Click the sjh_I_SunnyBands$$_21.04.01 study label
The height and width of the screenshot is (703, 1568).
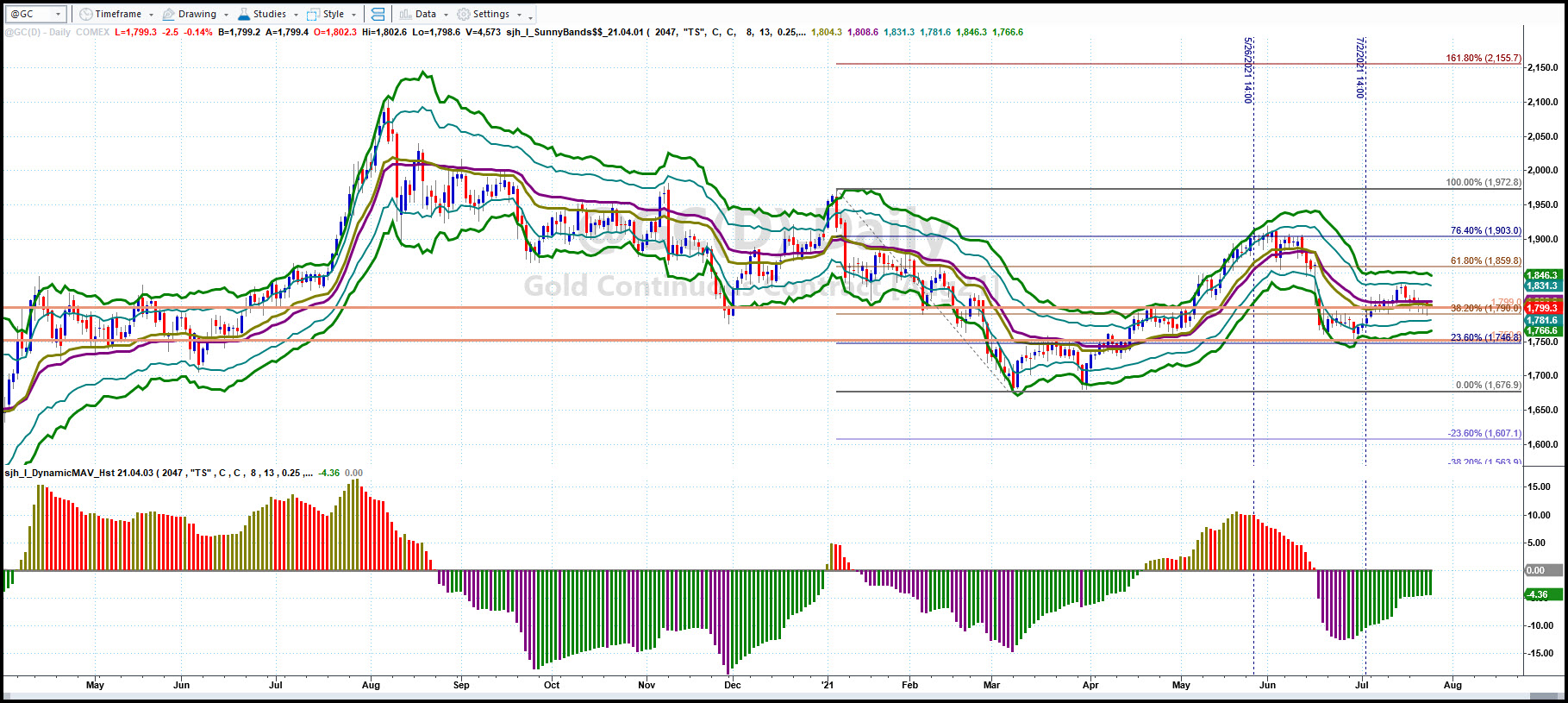pos(575,32)
